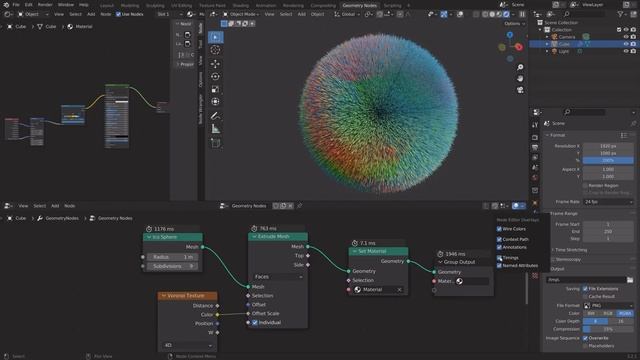Select RGBA color mode button
Screen dimensions: 640x360
coord(625,313)
